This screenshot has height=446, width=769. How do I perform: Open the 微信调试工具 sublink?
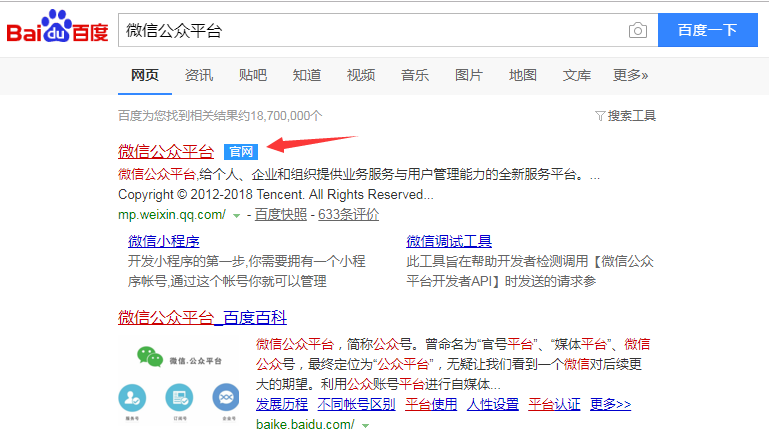(x=449, y=241)
